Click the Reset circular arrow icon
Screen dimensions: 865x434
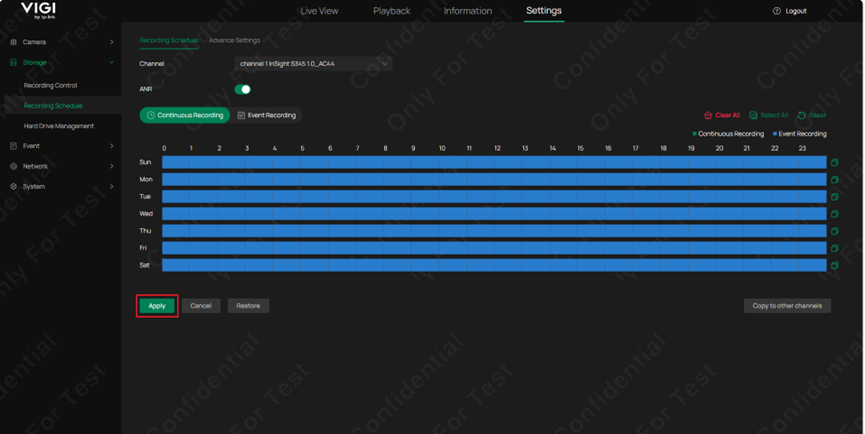(x=802, y=115)
